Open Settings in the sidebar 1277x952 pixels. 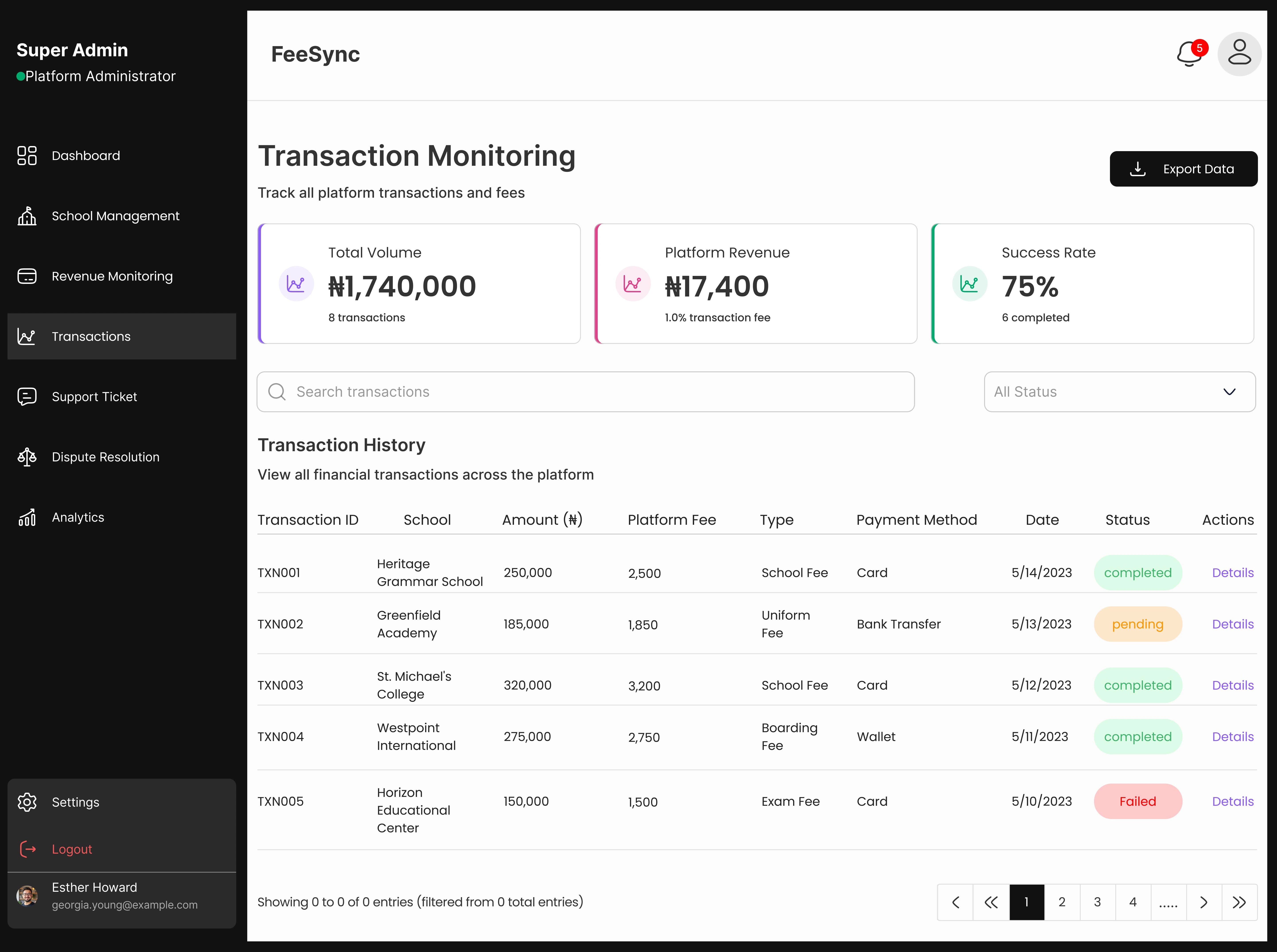(122, 802)
